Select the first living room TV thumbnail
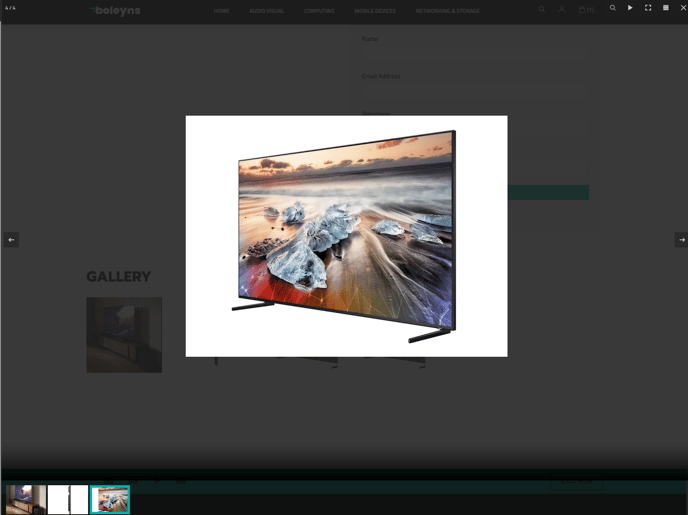The height and width of the screenshot is (515, 688). click(26, 499)
